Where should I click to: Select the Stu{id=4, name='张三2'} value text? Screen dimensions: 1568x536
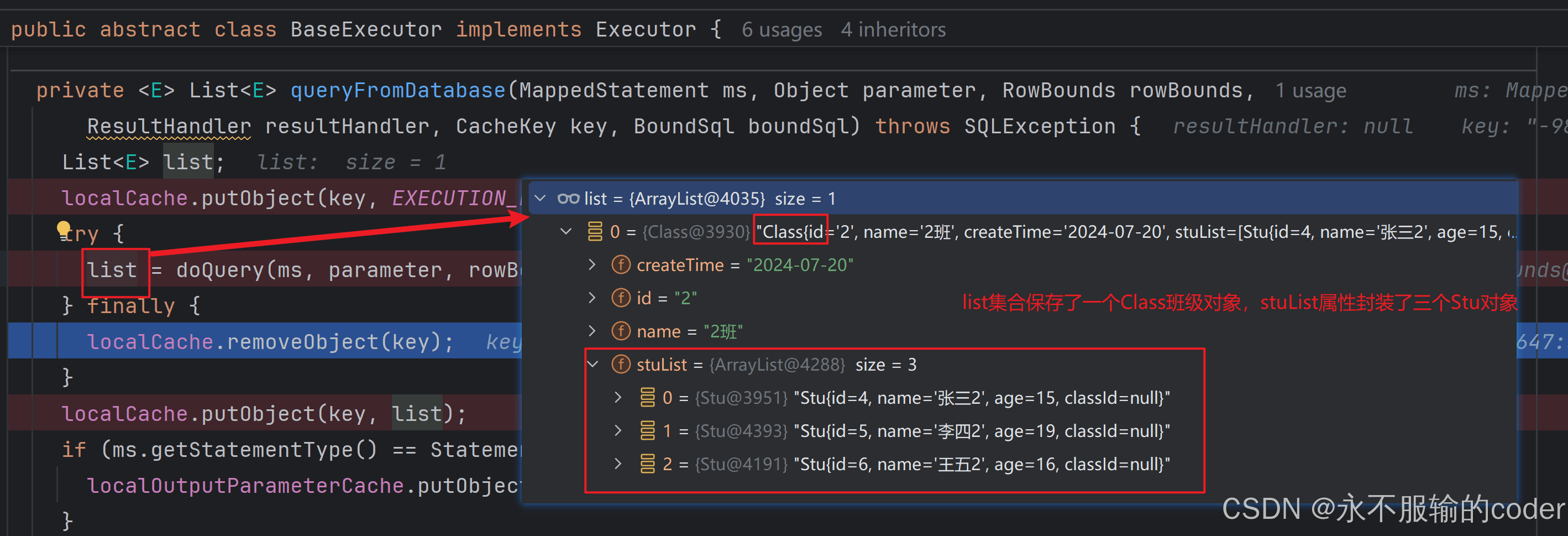coord(982,397)
